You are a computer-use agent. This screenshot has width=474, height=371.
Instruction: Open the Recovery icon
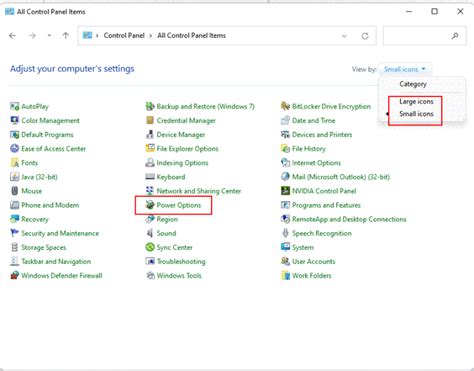14,219
